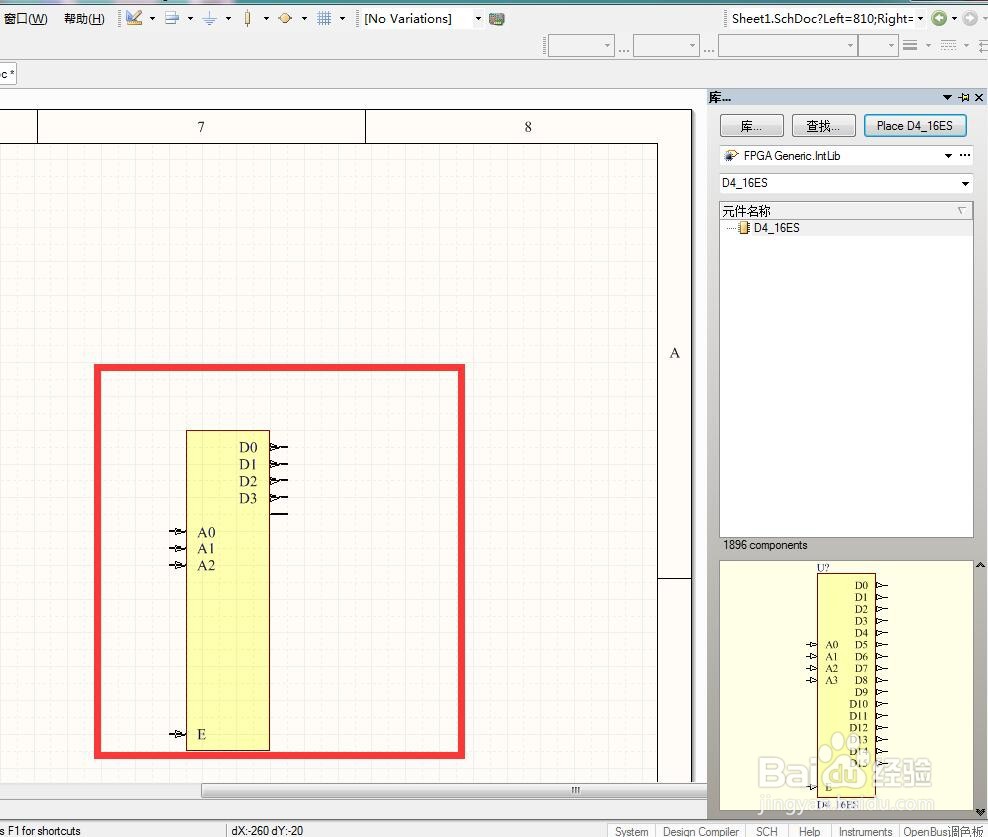Open the first empty formatting combo box
This screenshot has height=837, width=988.
(581, 45)
